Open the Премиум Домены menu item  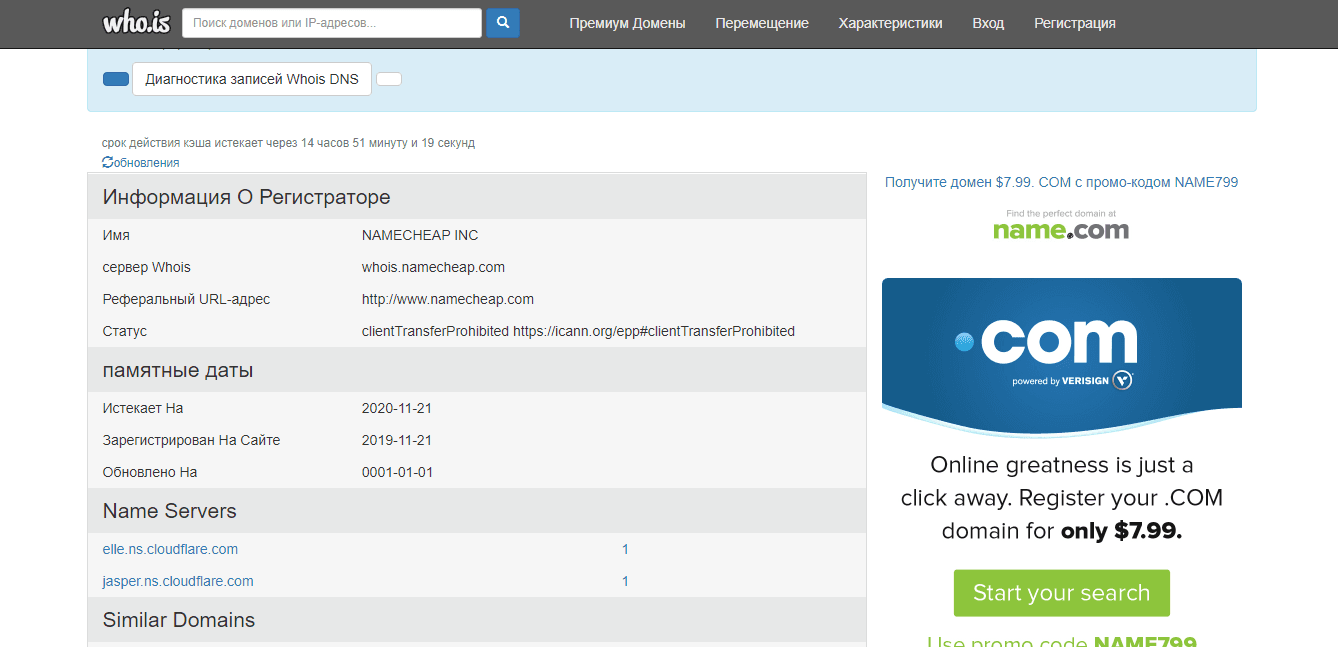tap(627, 23)
